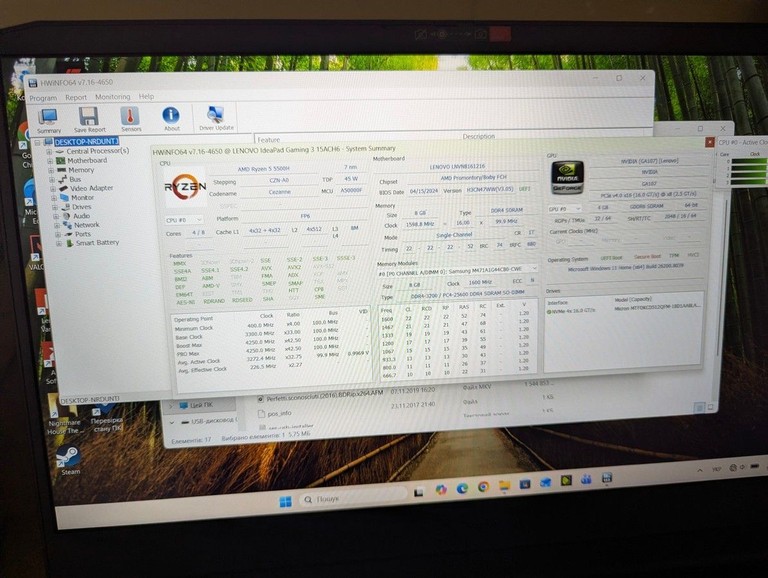Screen dimensions: 768x578
Task: Open File Explorer from the taskbar
Action: click(504, 485)
